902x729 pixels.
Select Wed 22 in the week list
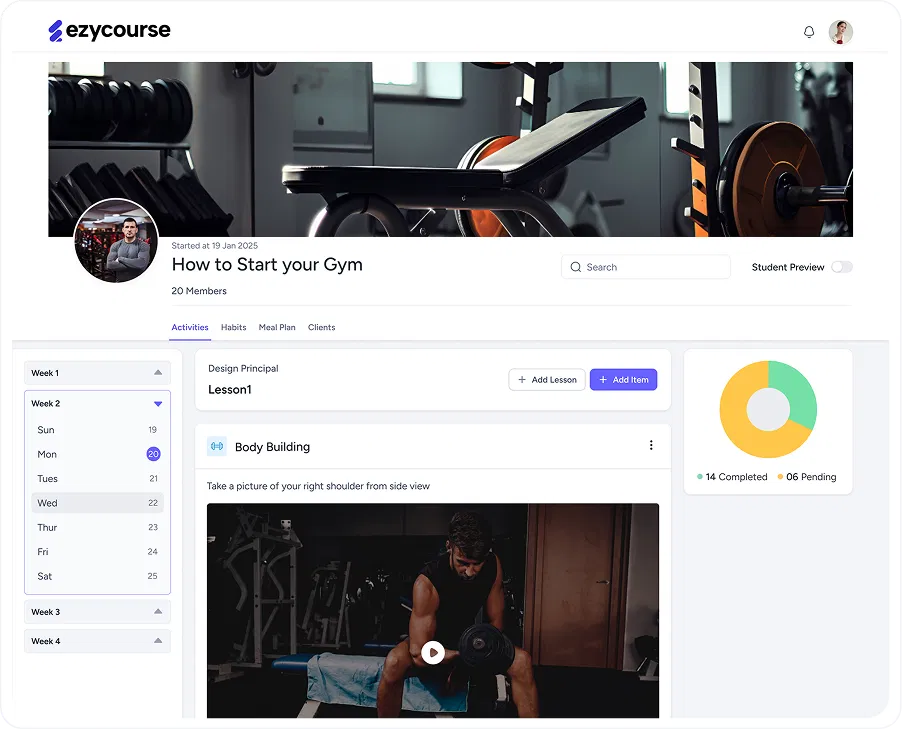97,503
